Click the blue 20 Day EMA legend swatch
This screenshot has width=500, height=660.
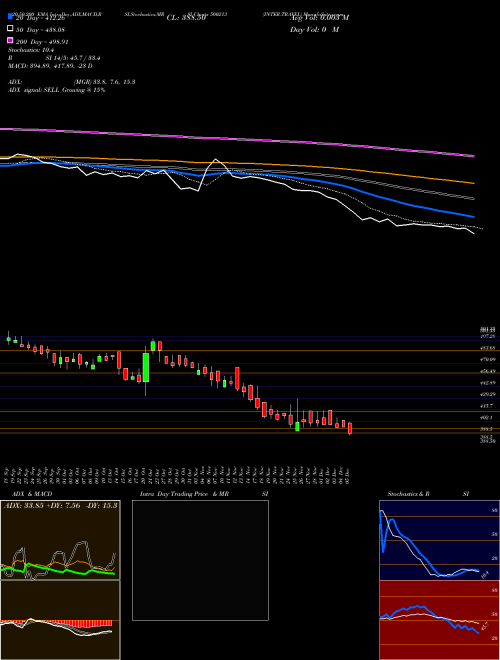coord(10,17)
